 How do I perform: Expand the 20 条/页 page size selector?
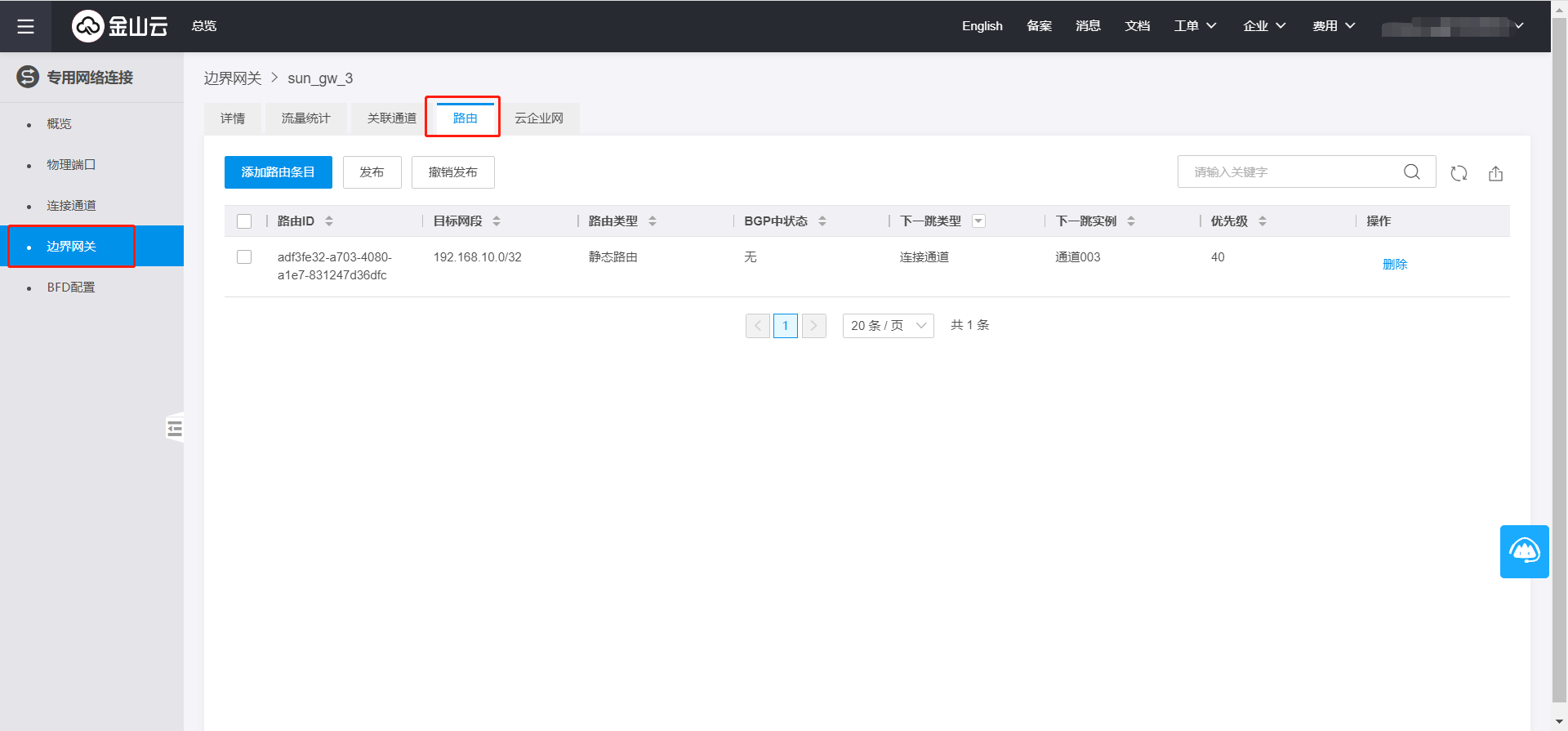[x=888, y=326]
